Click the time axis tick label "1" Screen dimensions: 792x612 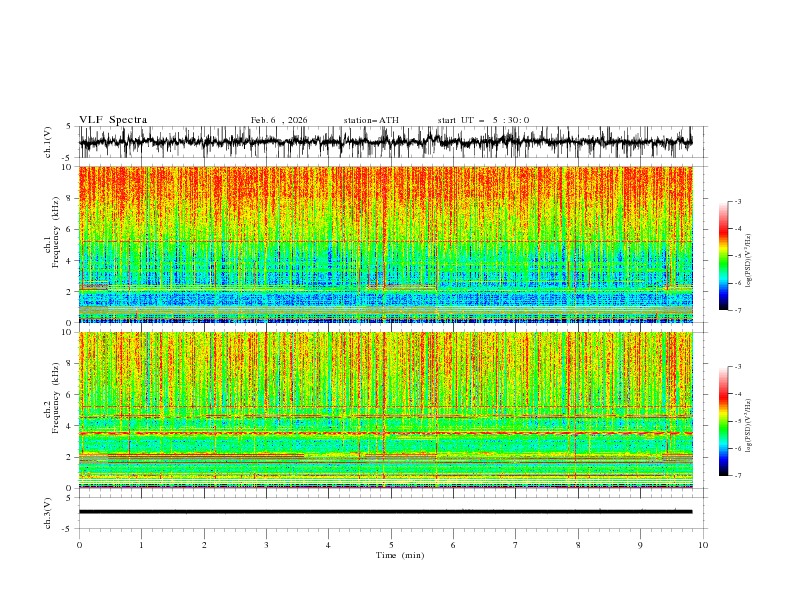[x=142, y=545]
